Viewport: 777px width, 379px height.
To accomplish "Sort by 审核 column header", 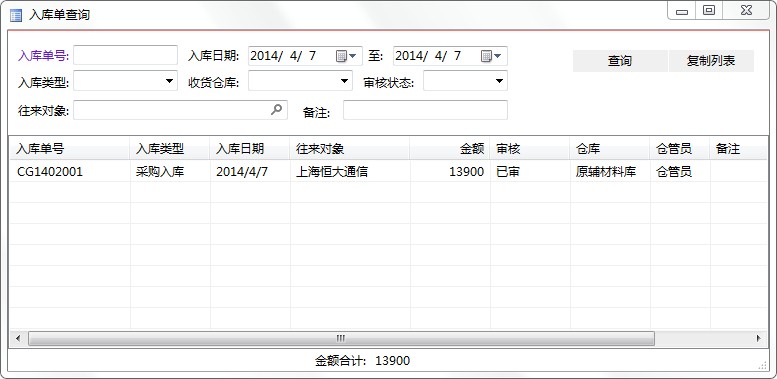I will point(530,148).
